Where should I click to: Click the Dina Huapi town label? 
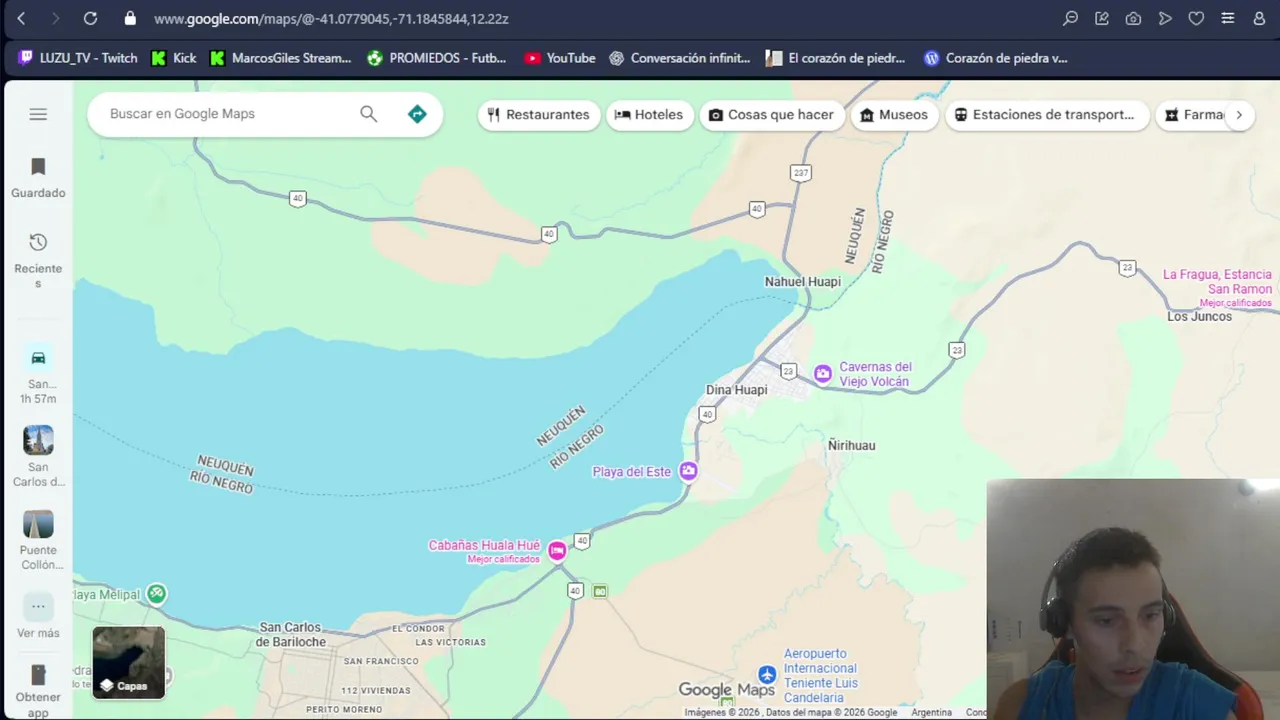737,390
